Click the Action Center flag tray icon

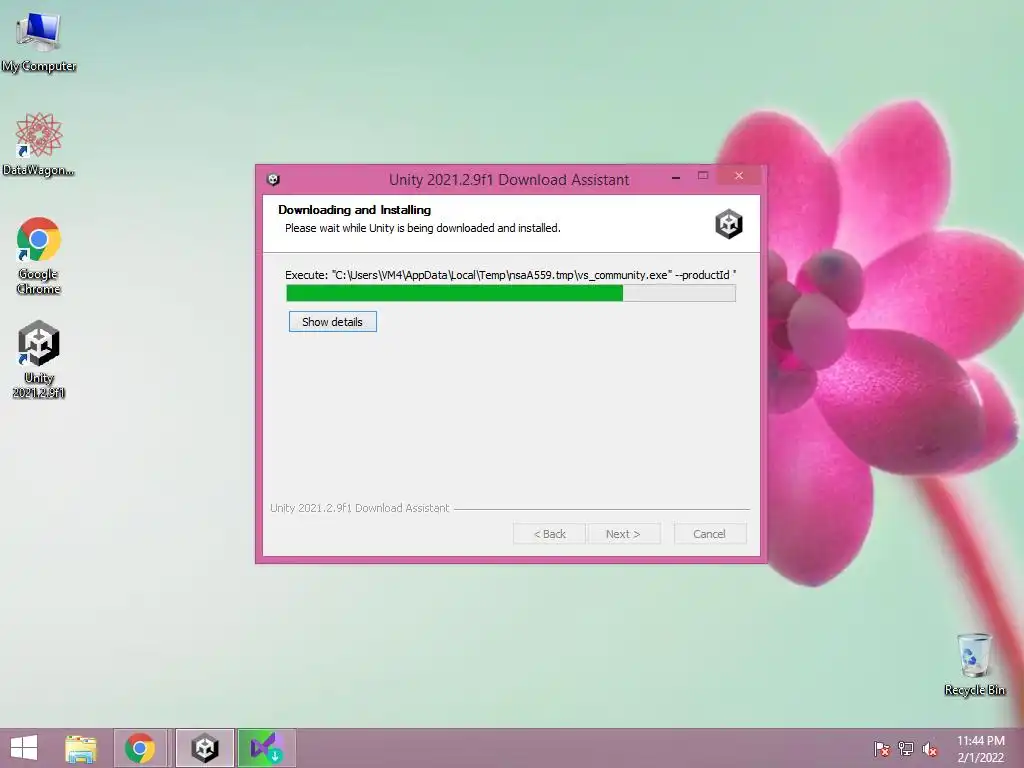click(882, 749)
